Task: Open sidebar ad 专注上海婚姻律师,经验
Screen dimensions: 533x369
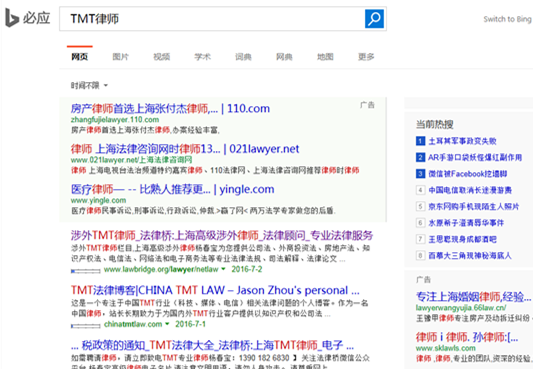Action: (x=473, y=297)
